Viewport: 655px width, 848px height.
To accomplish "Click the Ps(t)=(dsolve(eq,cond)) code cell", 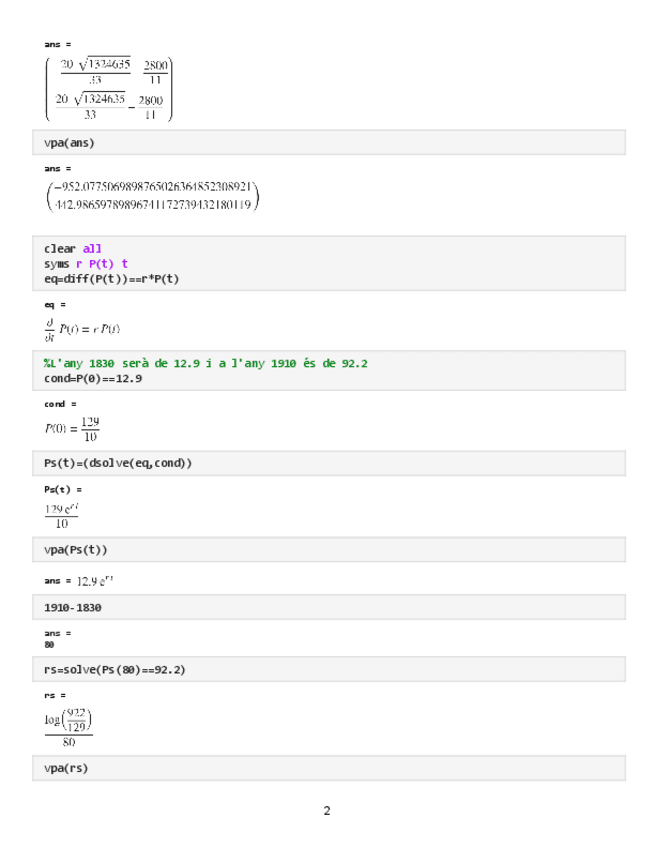I will [118, 463].
